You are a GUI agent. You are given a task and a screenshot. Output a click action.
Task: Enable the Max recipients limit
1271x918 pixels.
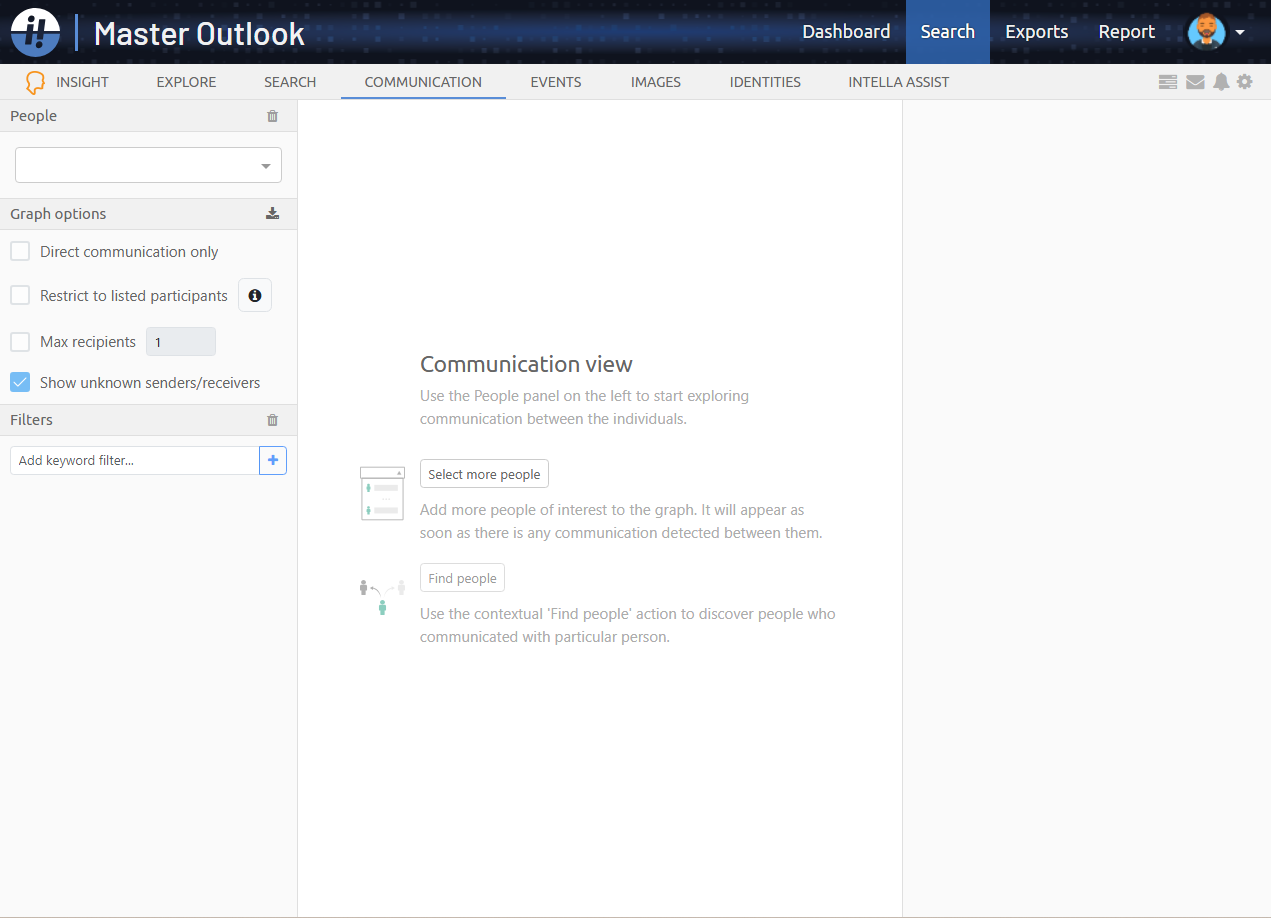20,341
